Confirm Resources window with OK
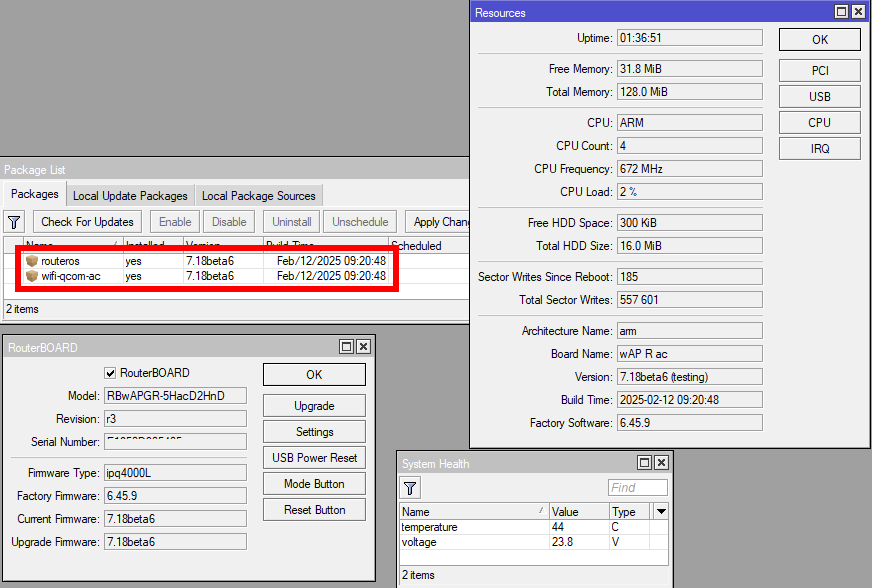Screen dimensions: 872x588 (x=820, y=39)
